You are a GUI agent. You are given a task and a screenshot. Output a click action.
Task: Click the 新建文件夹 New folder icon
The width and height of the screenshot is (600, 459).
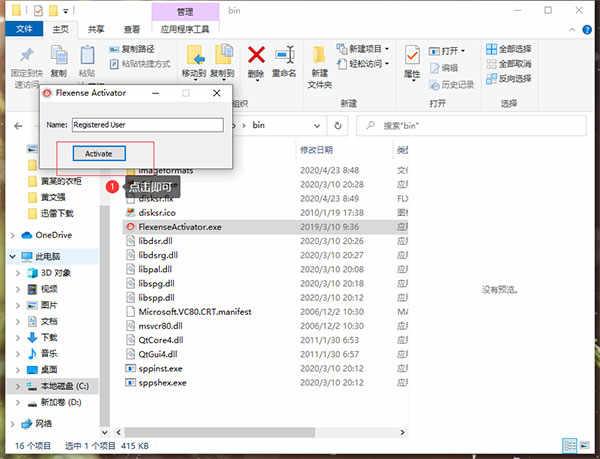[x=319, y=56]
